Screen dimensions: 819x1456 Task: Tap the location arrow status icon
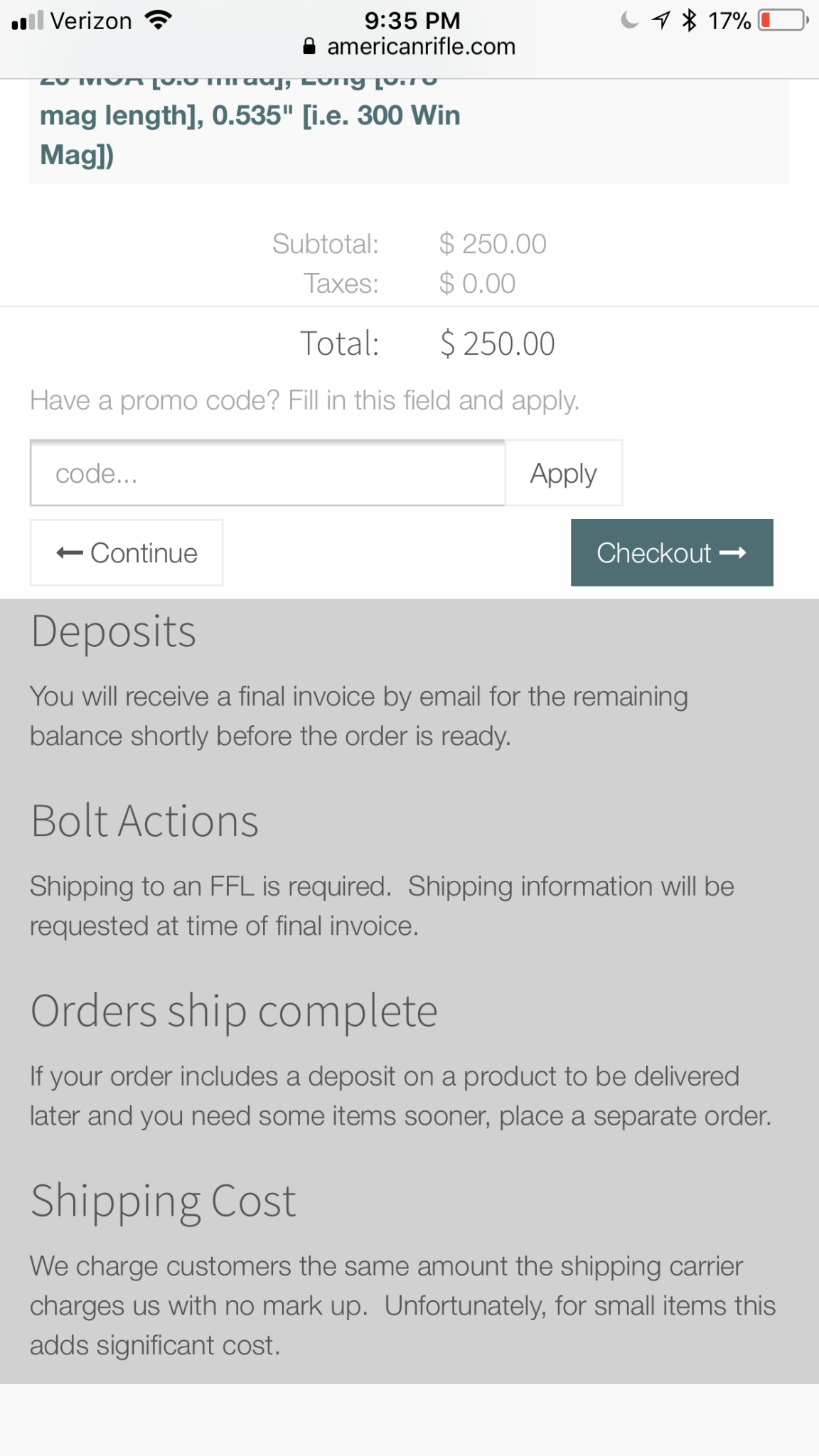pos(661,20)
